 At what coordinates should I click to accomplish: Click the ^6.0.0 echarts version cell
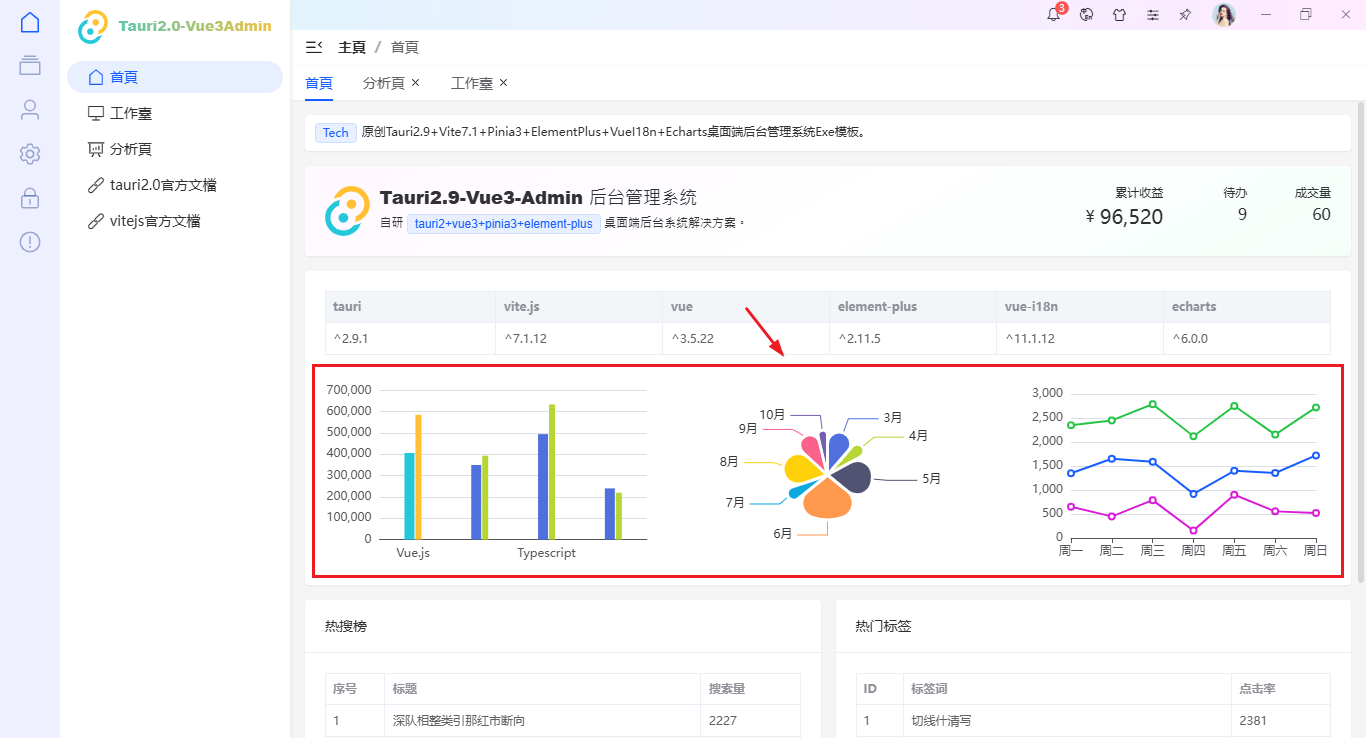1247,338
